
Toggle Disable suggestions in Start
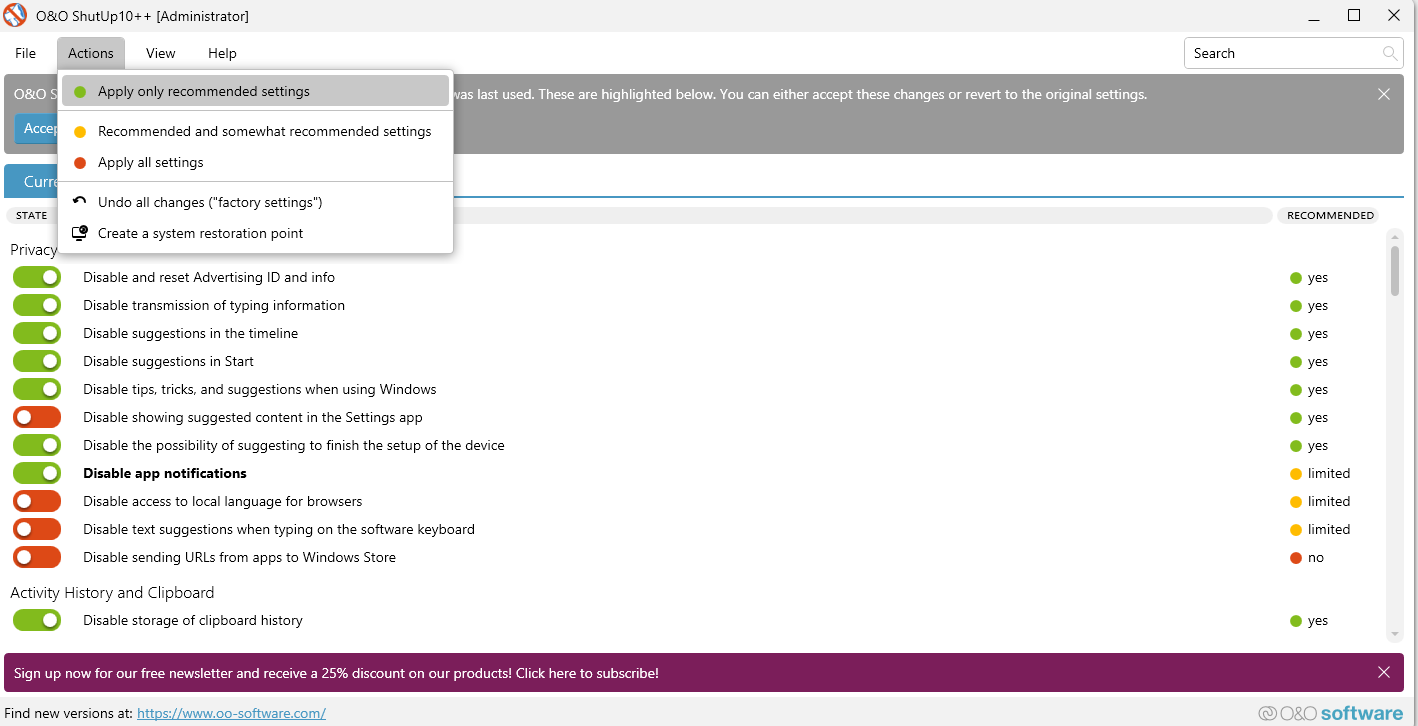click(x=37, y=361)
